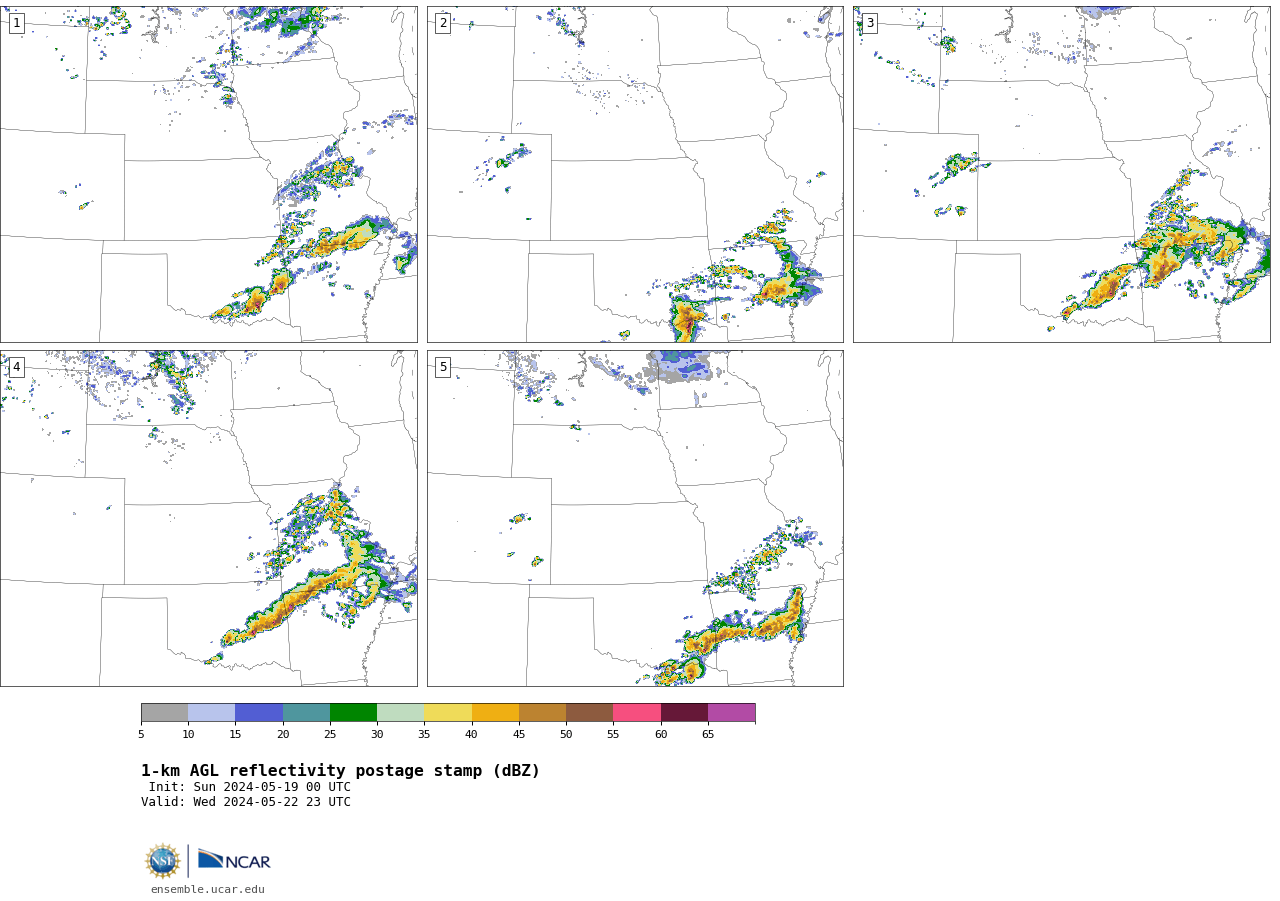Click the 'Init: Sun 2024-05-19 00 UTC' text
1280x901 pixels.
[250, 787]
